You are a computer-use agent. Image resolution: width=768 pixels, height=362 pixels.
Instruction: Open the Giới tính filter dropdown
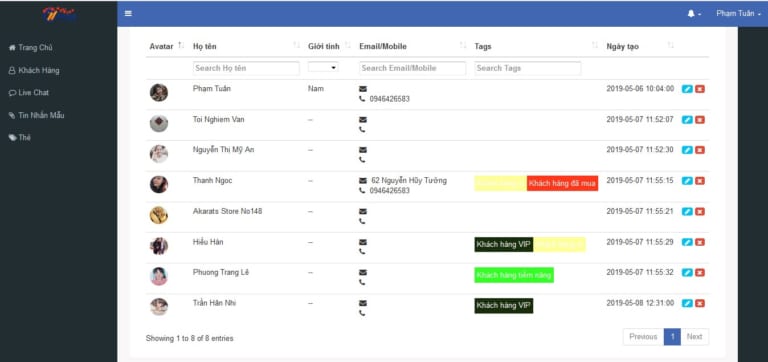coord(323,67)
